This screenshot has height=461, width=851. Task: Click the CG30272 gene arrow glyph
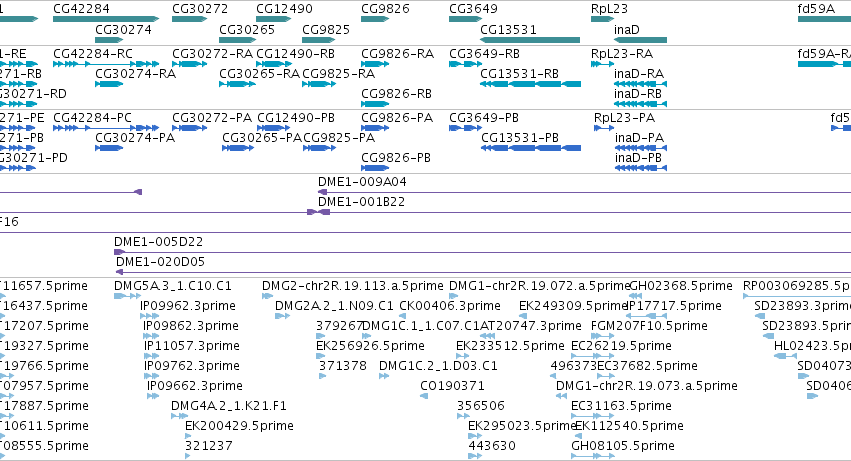tap(189, 19)
